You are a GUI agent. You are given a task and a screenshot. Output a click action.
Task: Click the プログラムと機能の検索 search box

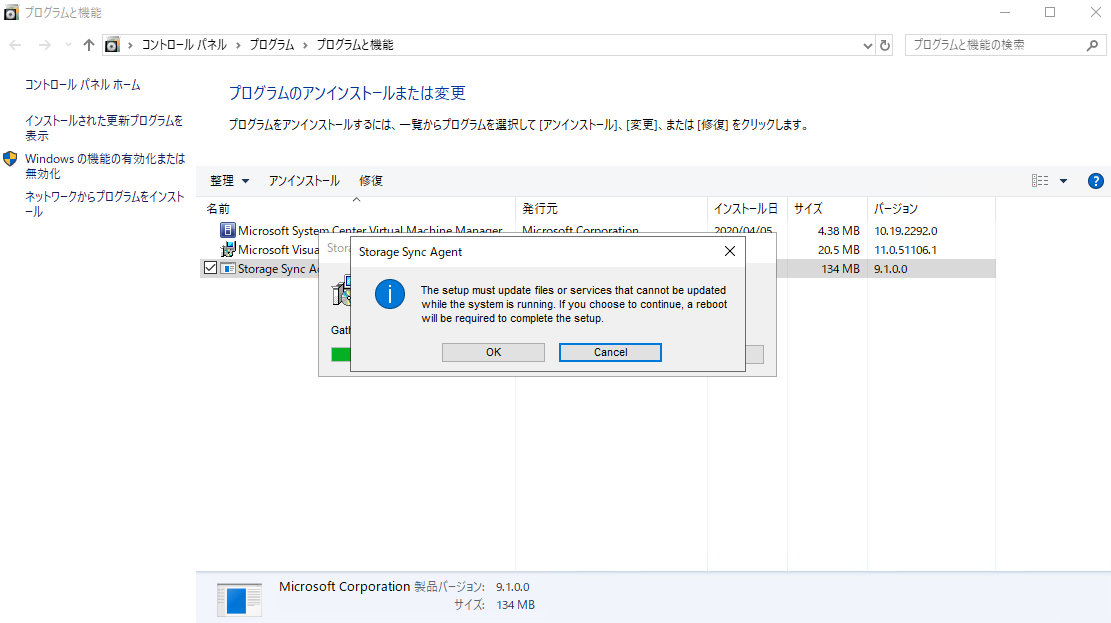[x=996, y=45]
